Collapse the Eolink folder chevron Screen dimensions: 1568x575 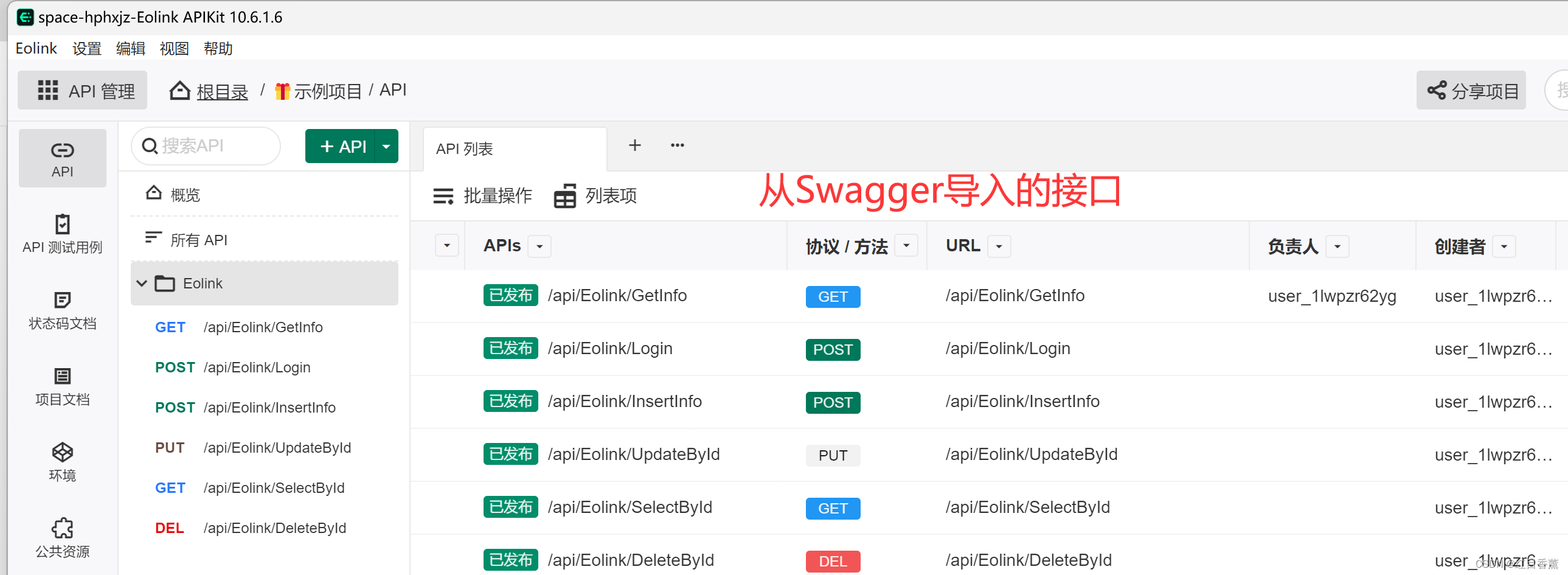pyautogui.click(x=142, y=283)
